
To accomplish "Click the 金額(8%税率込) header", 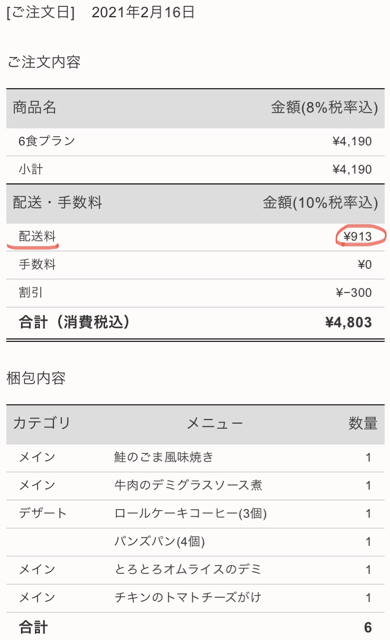I will pos(324,108).
